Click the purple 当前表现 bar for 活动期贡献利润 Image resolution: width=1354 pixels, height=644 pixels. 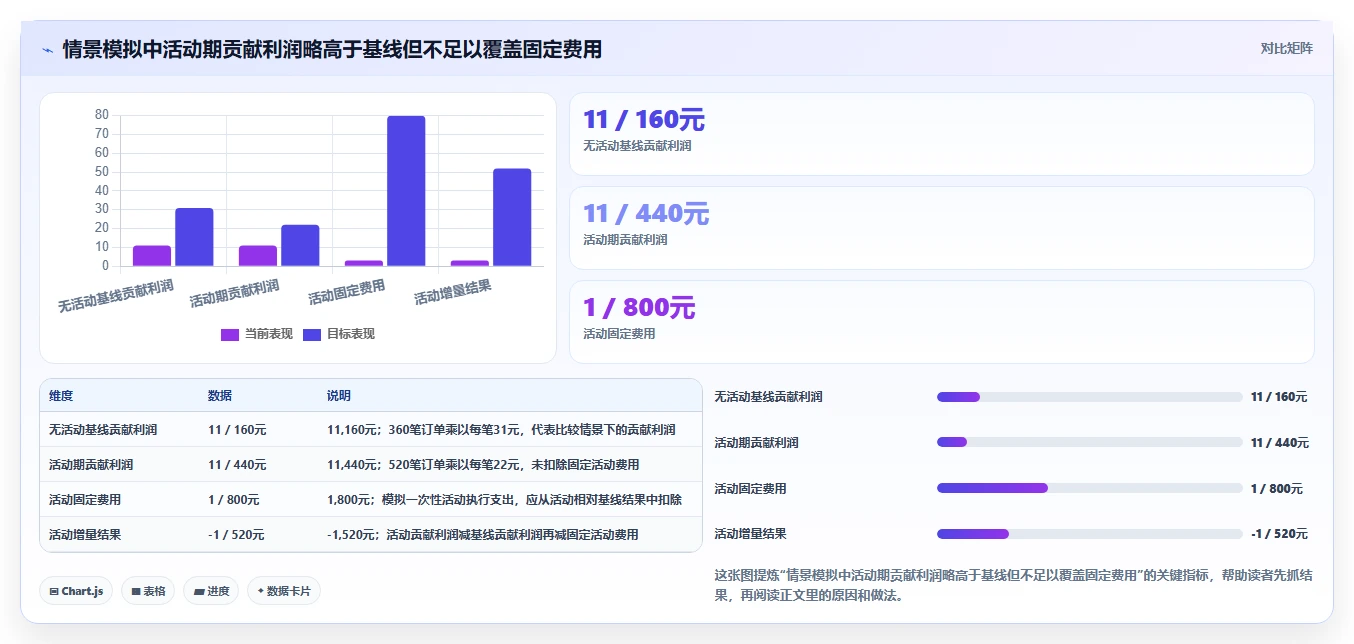pos(258,256)
